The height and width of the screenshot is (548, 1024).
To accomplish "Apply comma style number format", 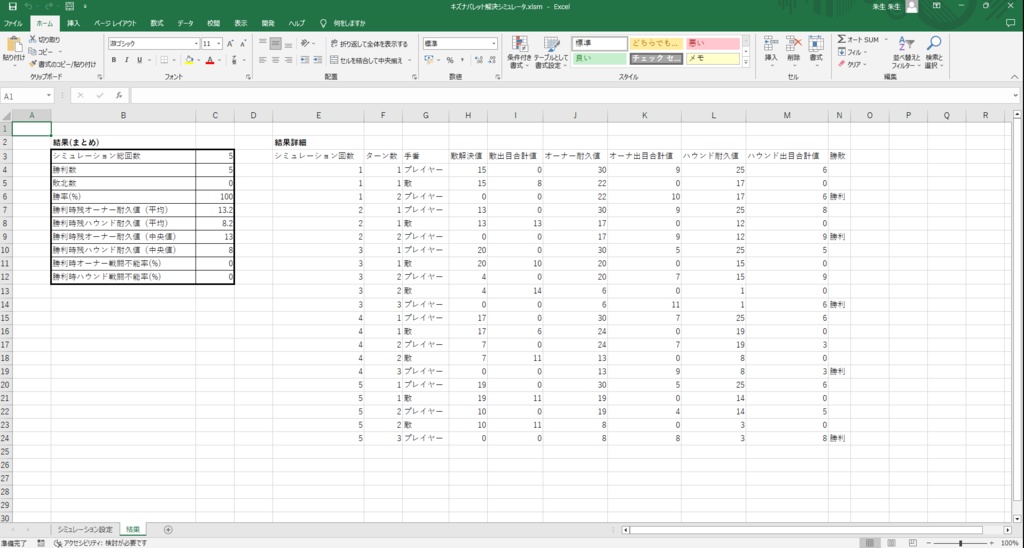I will [x=463, y=60].
